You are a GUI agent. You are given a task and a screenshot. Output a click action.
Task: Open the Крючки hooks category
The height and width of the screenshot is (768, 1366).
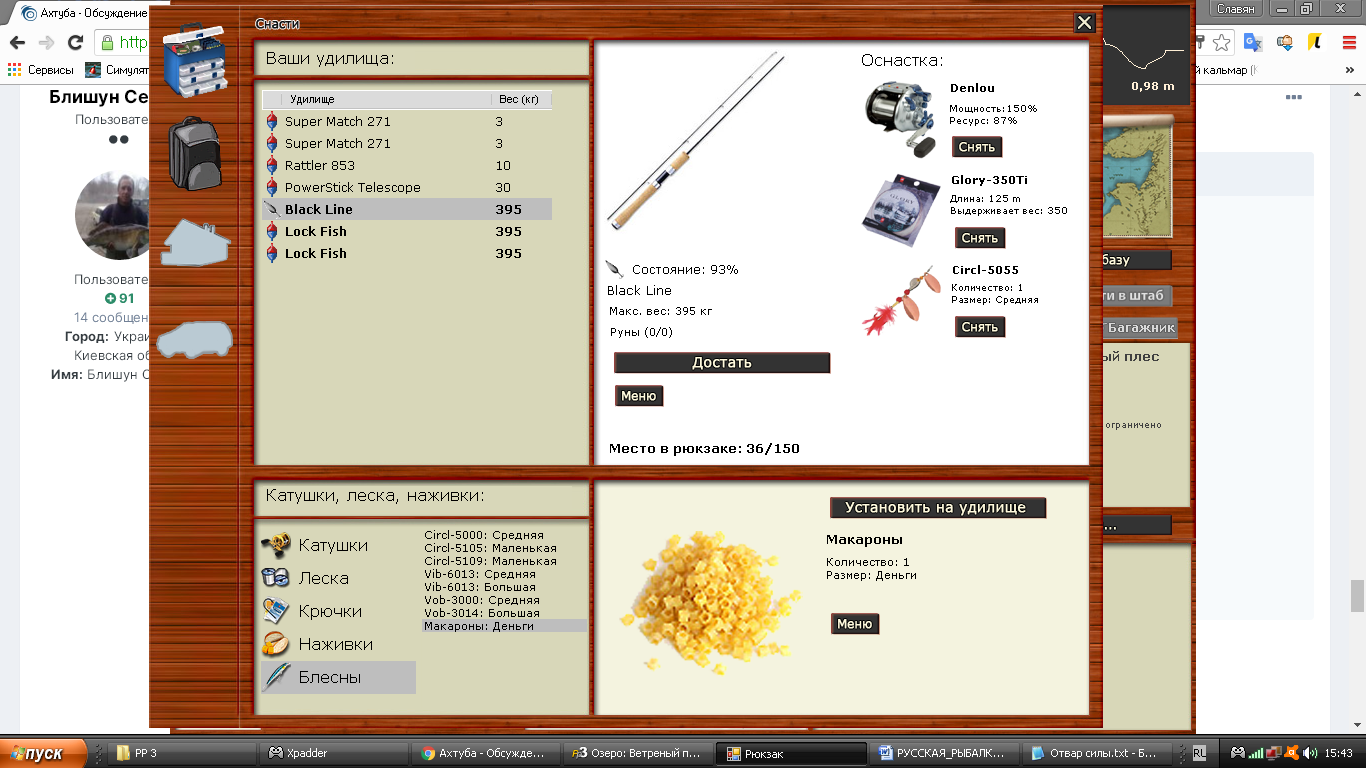pos(329,611)
